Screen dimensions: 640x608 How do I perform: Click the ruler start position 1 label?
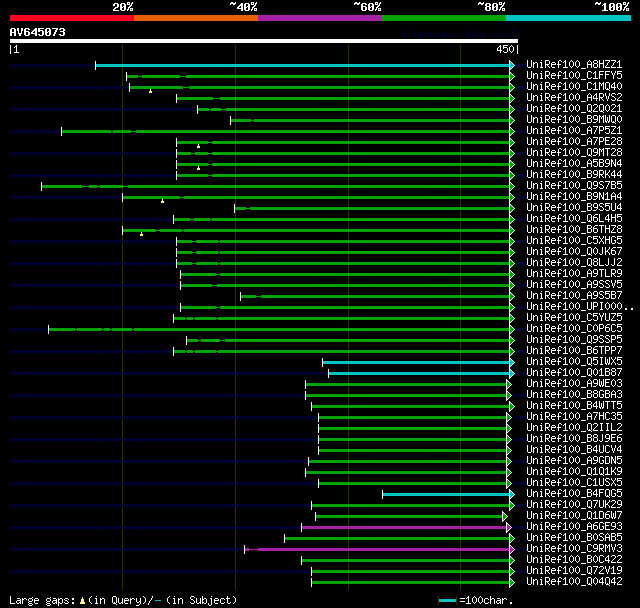click(x=15, y=49)
